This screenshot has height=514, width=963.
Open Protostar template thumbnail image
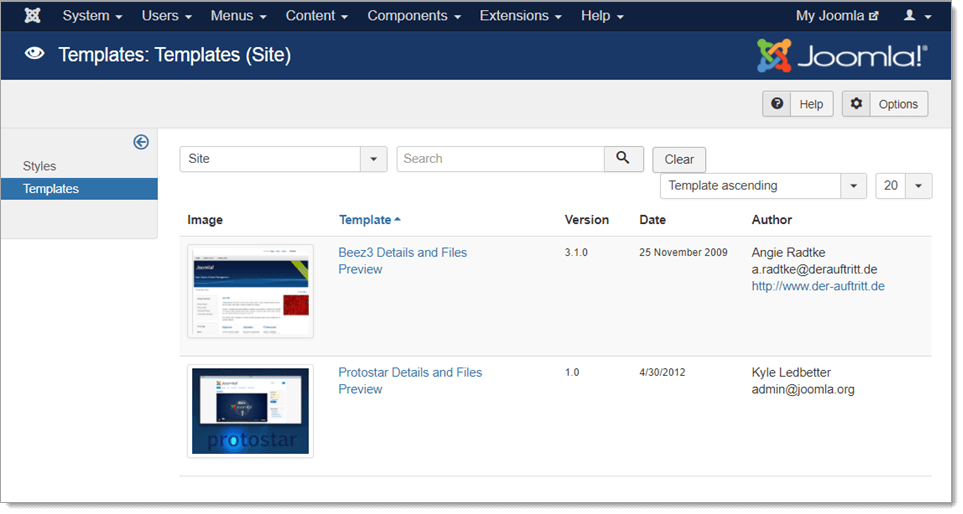pyautogui.click(x=251, y=411)
